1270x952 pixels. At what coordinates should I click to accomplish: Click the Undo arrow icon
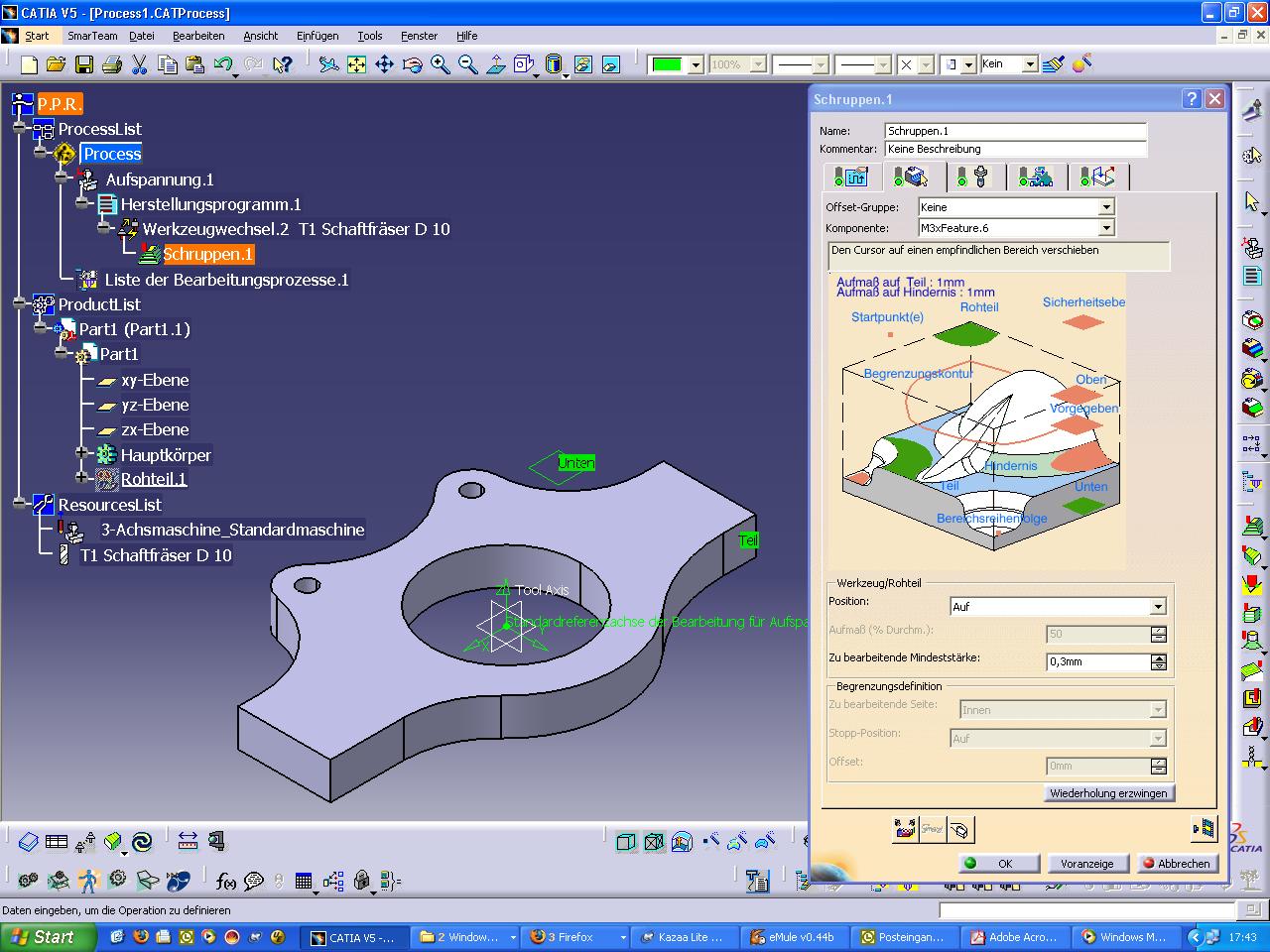(x=223, y=64)
